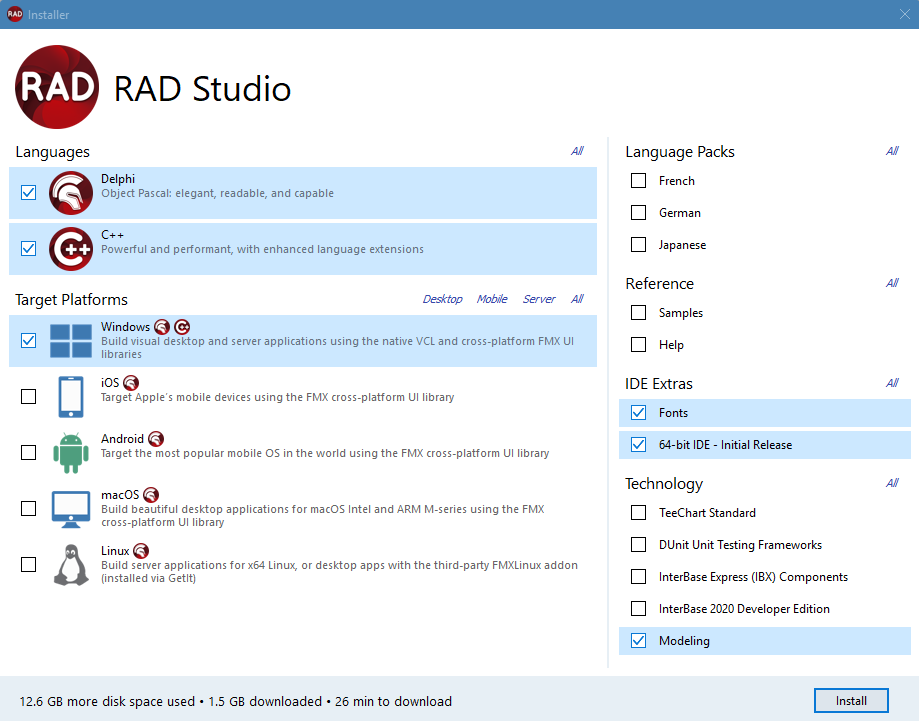The image size is (919, 721).
Task: Check InterBase Express (IBX) Components
Action: point(638,577)
